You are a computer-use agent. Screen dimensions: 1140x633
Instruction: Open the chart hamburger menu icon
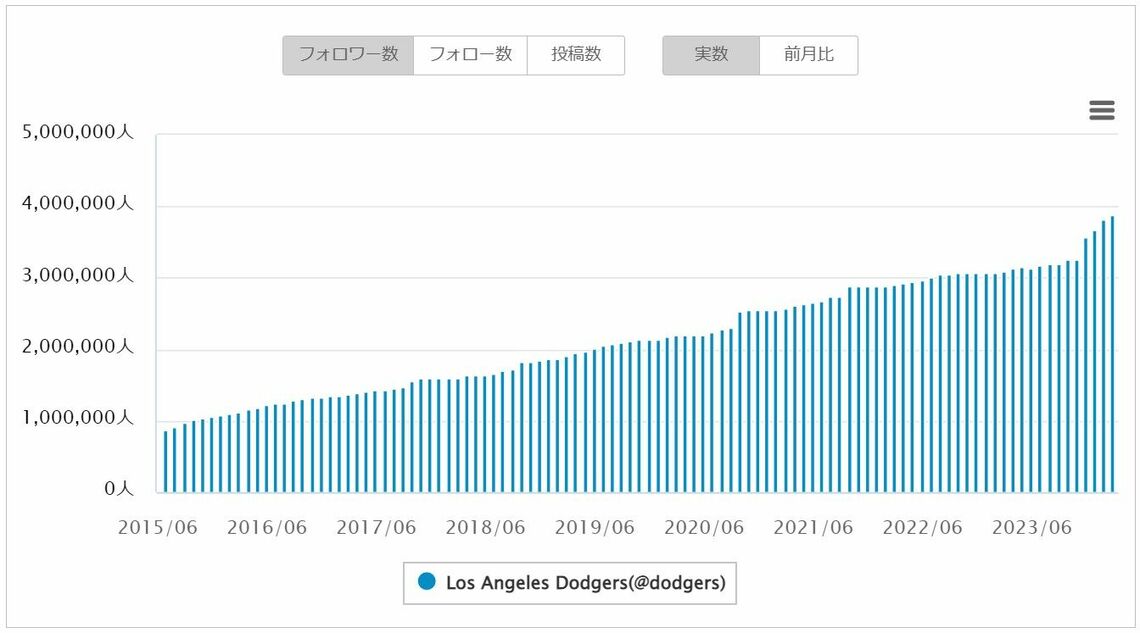tap(1101, 110)
